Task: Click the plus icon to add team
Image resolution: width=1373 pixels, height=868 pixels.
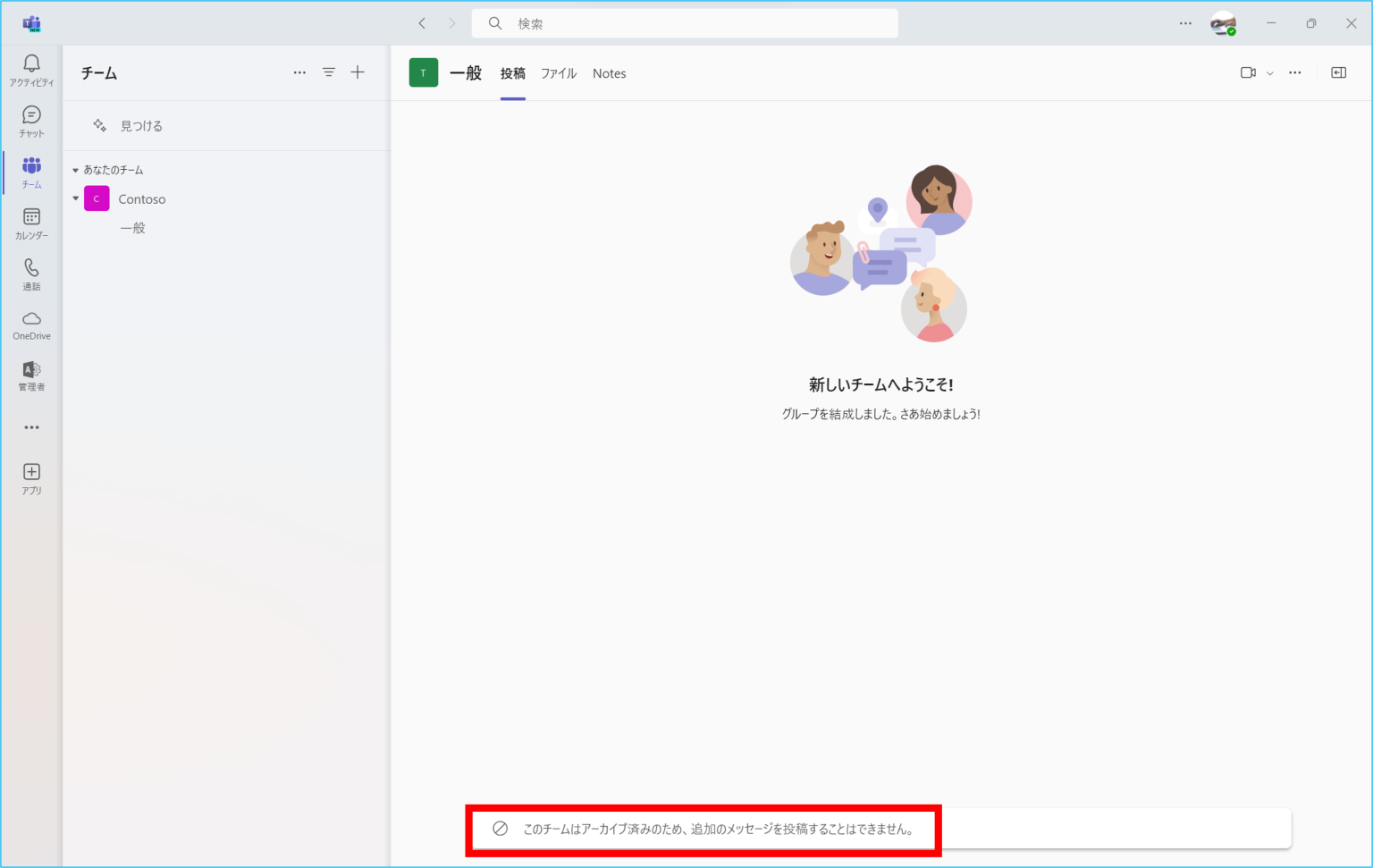Action: pos(358,72)
